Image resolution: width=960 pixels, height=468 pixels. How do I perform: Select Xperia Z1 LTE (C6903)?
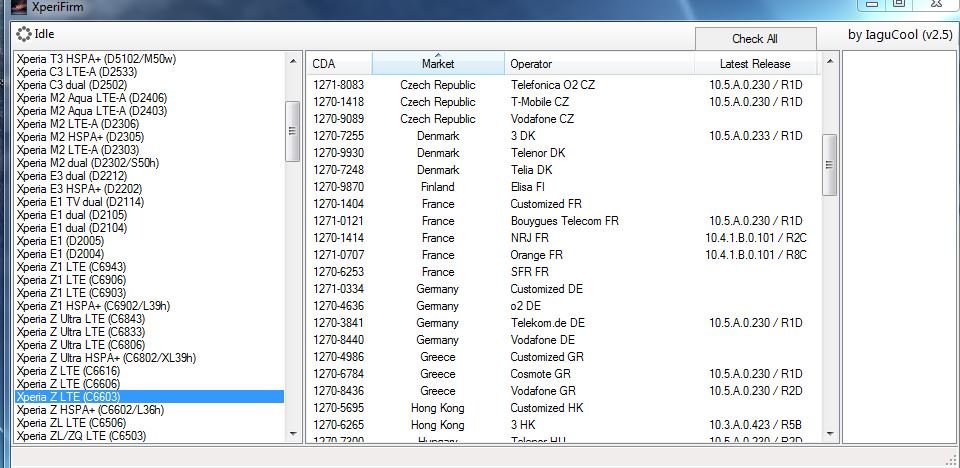pos(149,293)
